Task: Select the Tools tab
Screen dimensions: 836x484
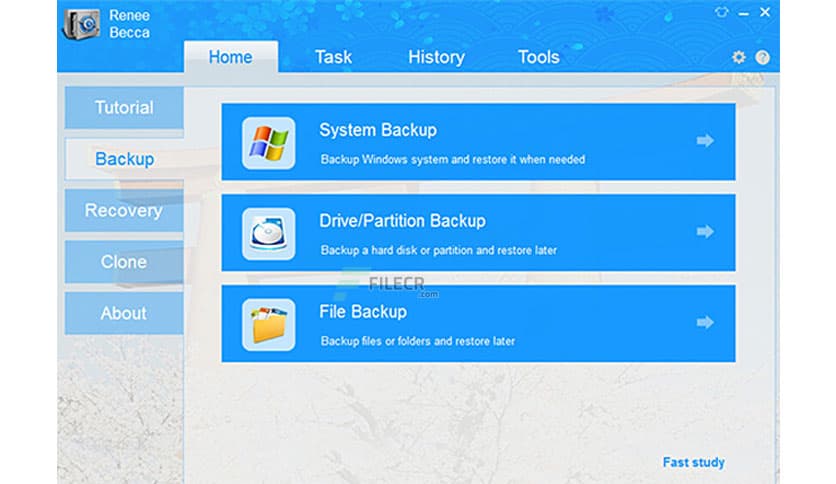Action: [x=538, y=57]
